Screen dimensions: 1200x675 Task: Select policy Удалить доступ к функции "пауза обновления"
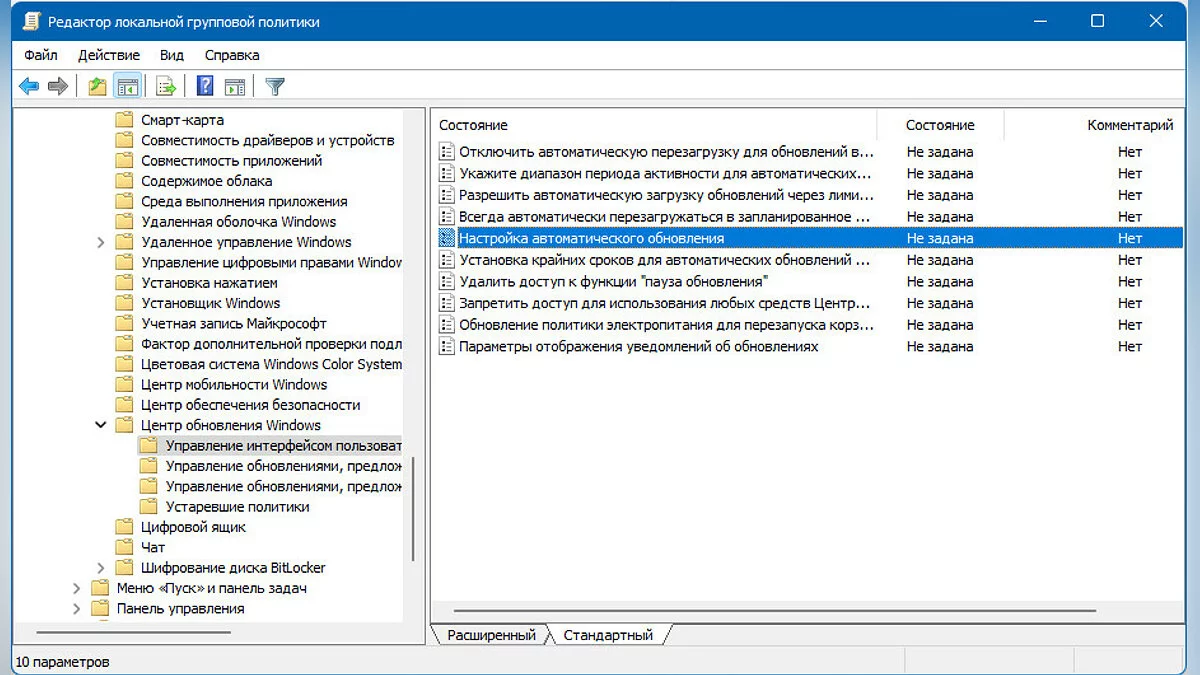(612, 282)
